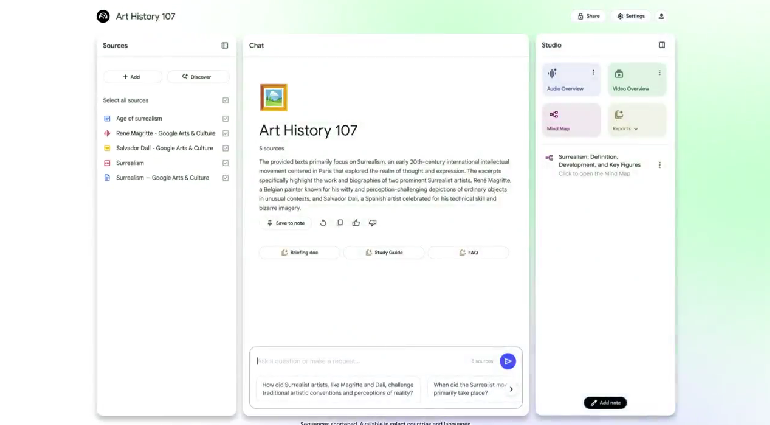Viewport: 770px width, 425px height.
Task: Click the Surrealism PDF source icon
Action: coord(107,163)
